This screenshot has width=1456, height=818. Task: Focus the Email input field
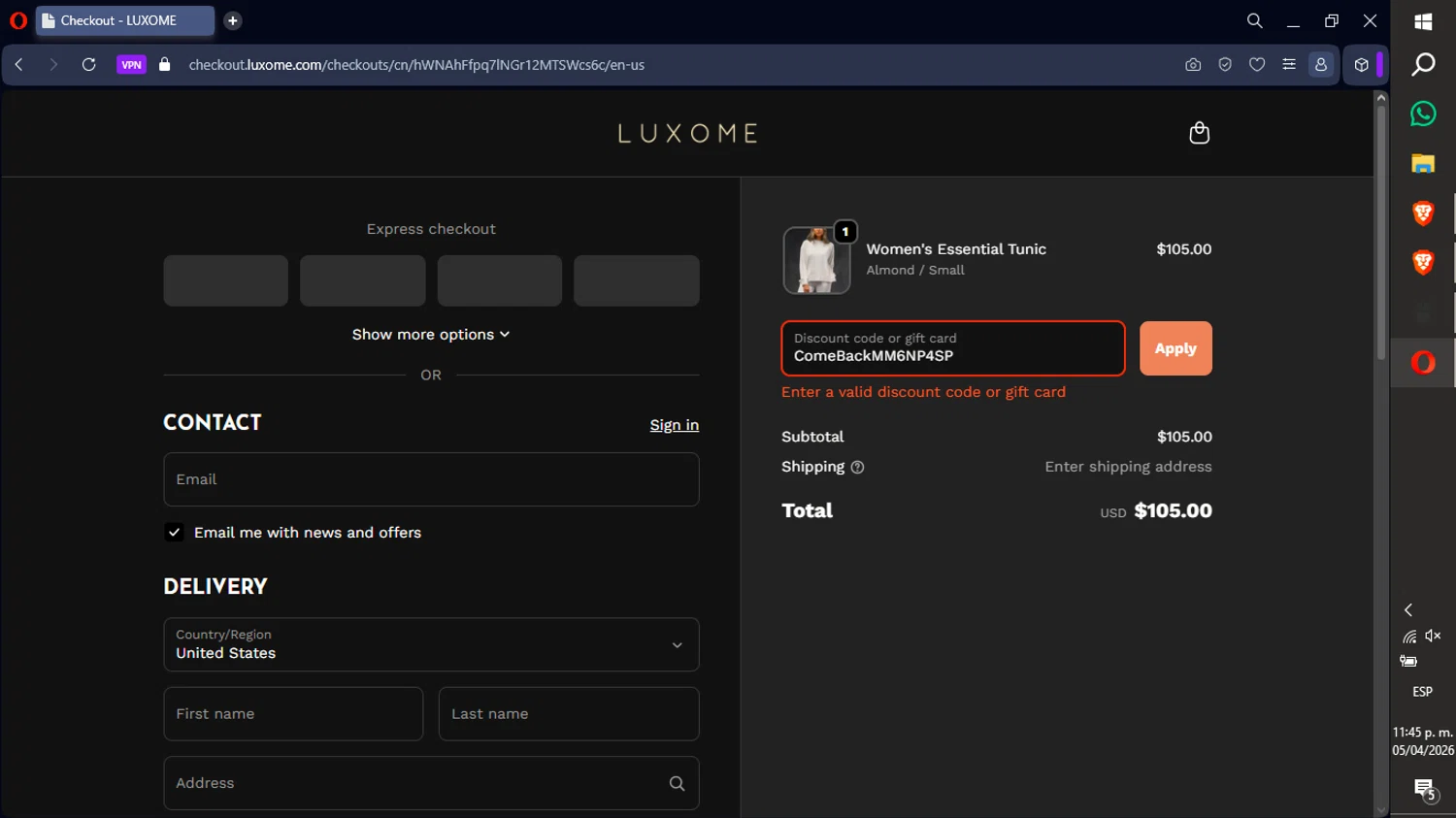[431, 479]
